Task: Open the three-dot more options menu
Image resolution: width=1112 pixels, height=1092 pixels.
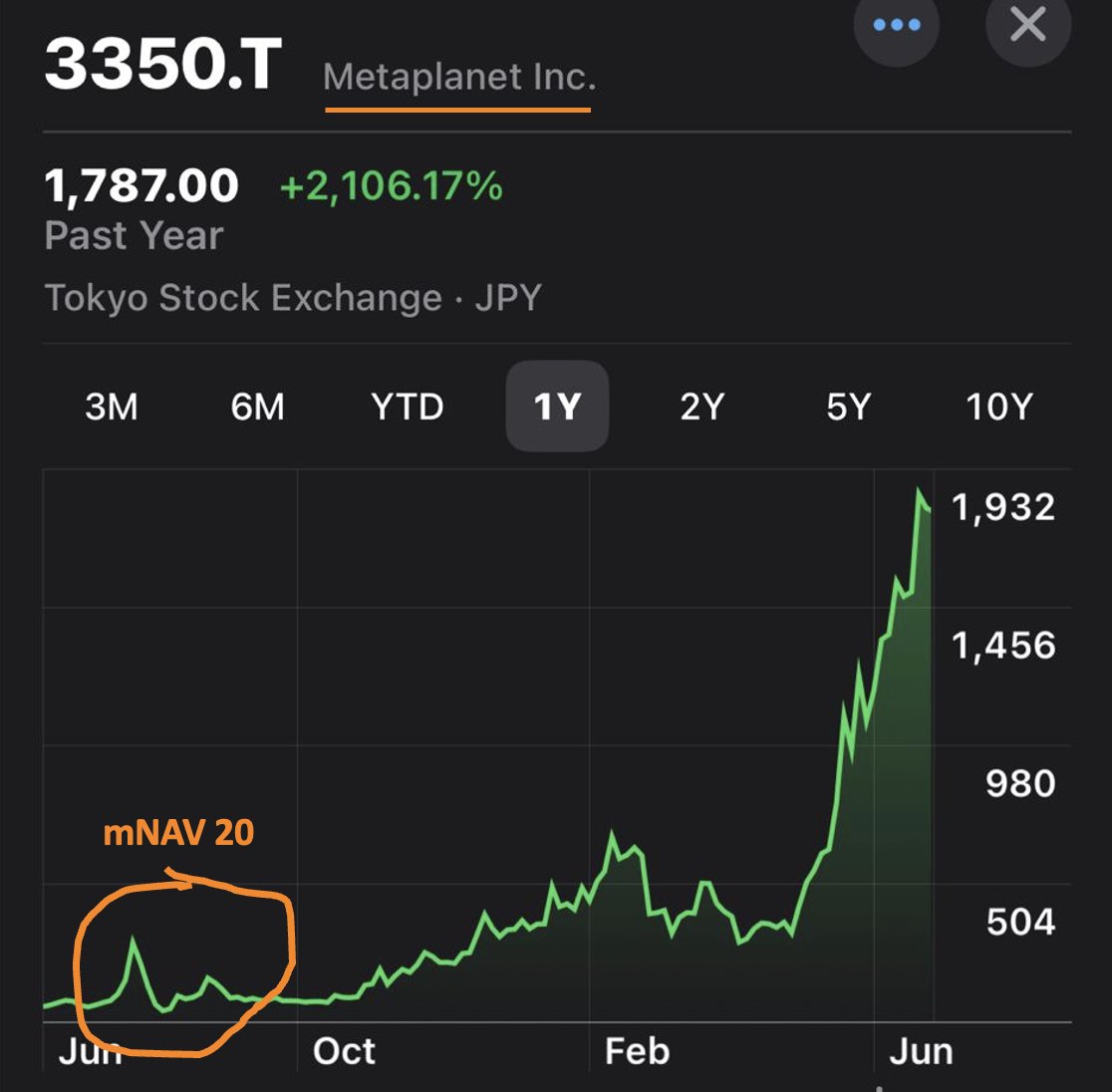Action: (x=897, y=25)
